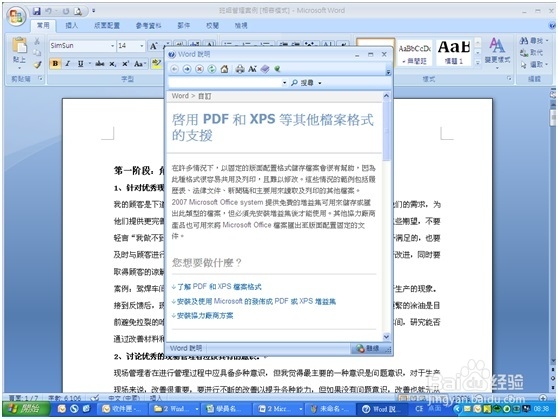The height and width of the screenshot is (419, 558).
Task: Open the Change Case Aa dropdown
Action: tap(140, 64)
